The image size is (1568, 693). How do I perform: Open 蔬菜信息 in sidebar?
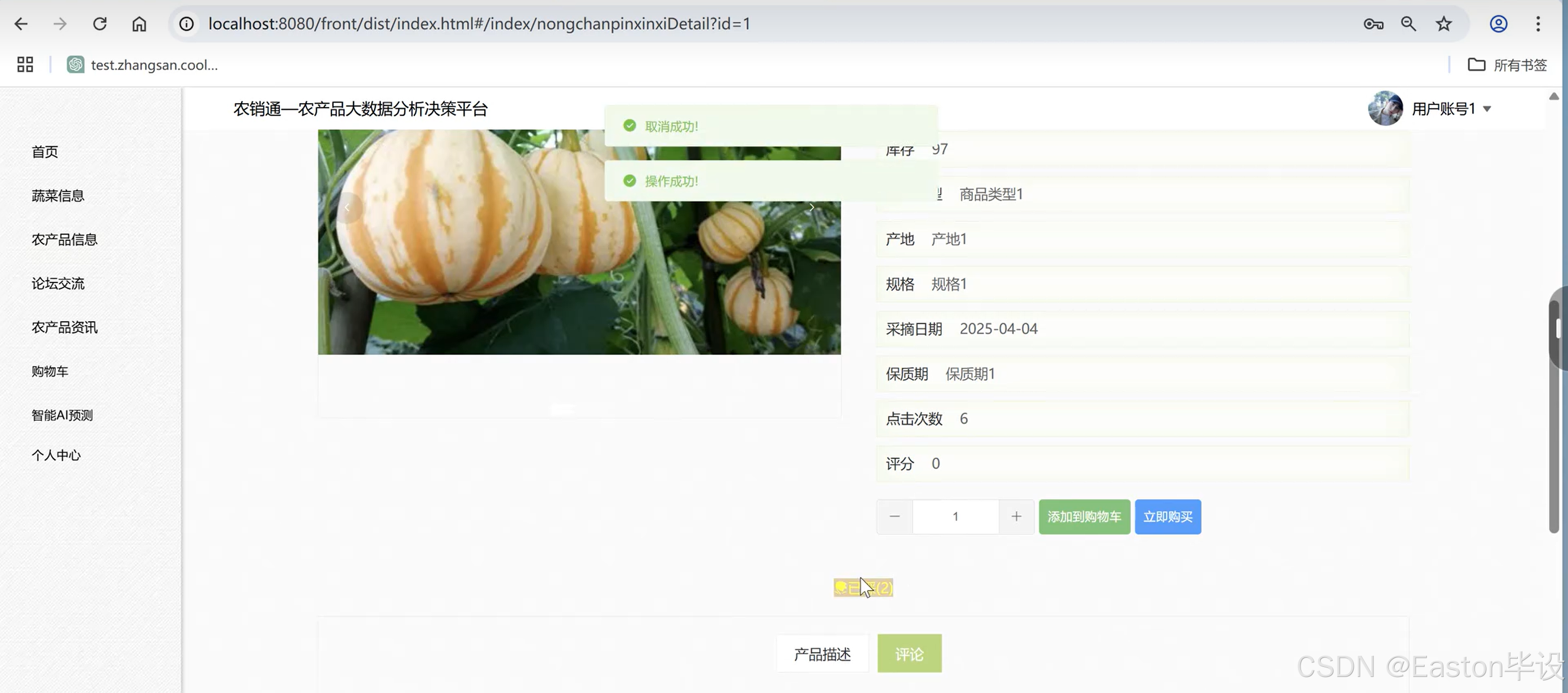[x=58, y=196]
